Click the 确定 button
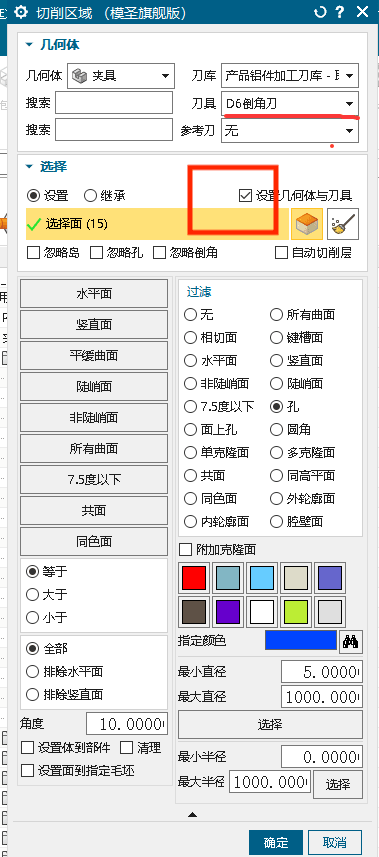379x857 pixels. click(276, 842)
